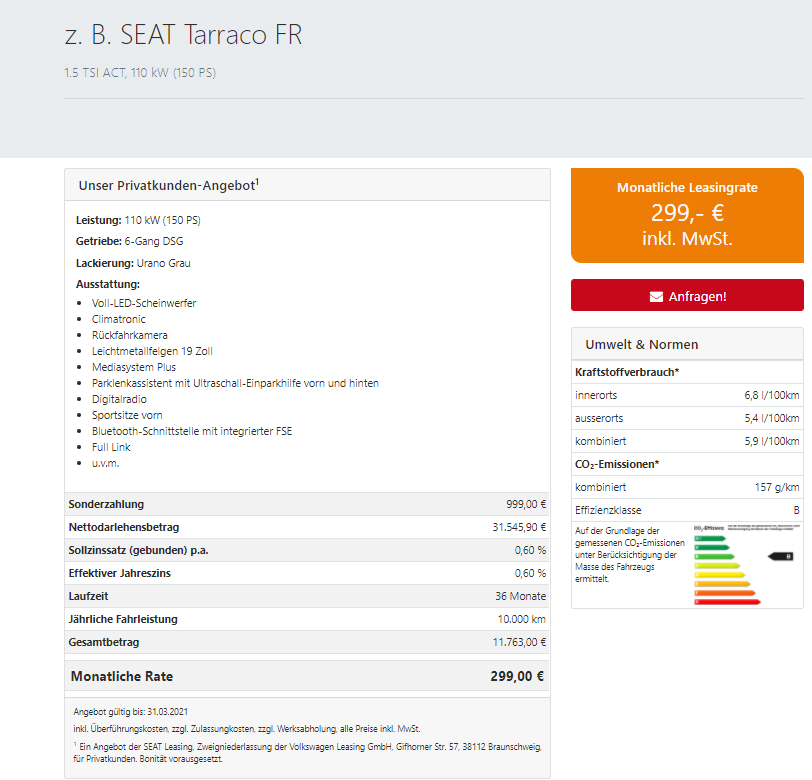Select the 'u.v.m.' list item
The image size is (812, 780).
tap(105, 464)
